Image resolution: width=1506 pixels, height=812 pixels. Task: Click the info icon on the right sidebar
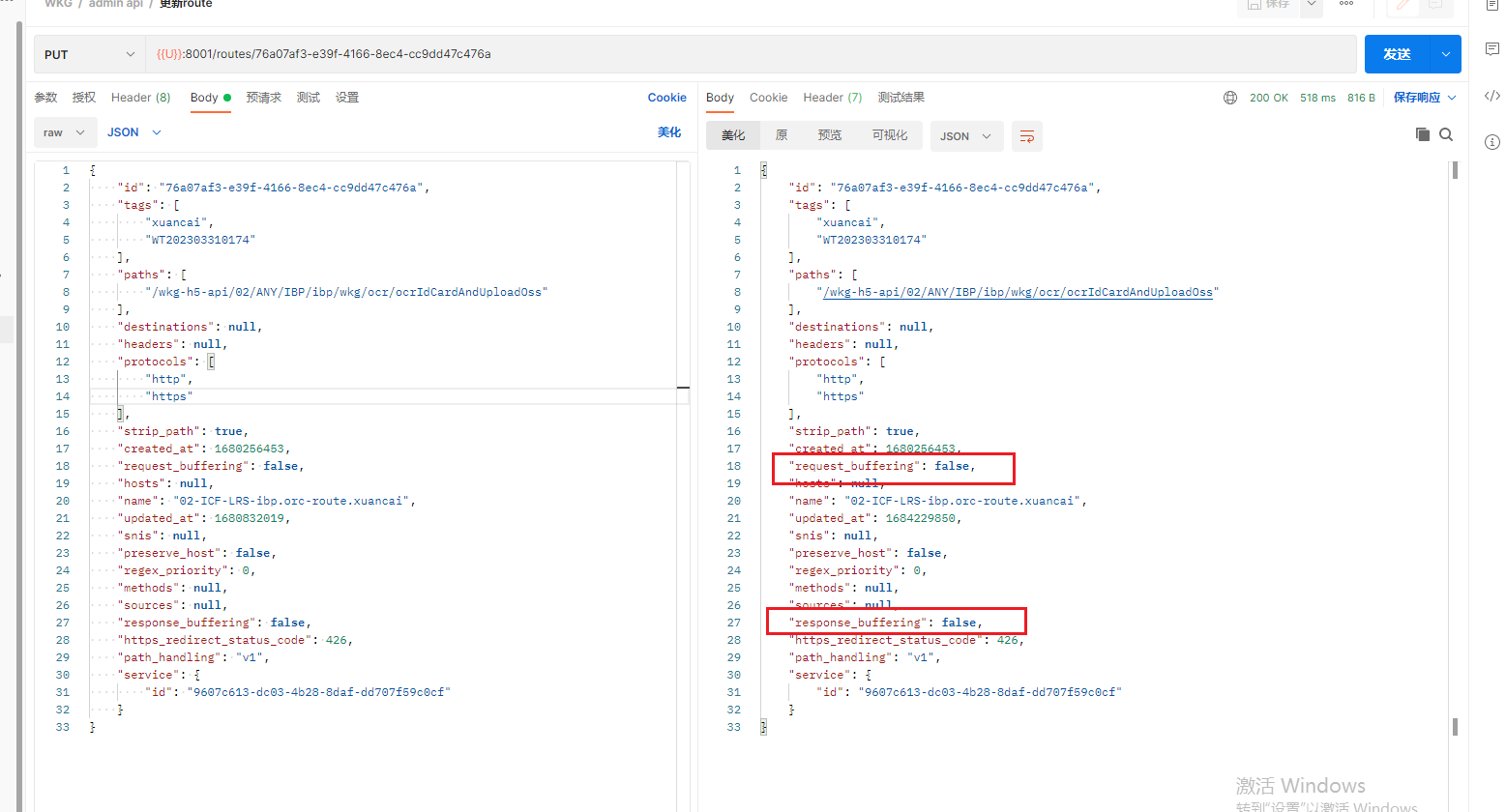tap(1491, 141)
